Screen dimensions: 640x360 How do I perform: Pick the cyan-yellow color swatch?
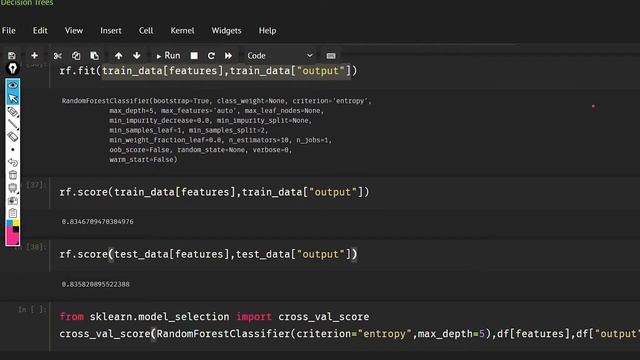[x=13, y=223]
